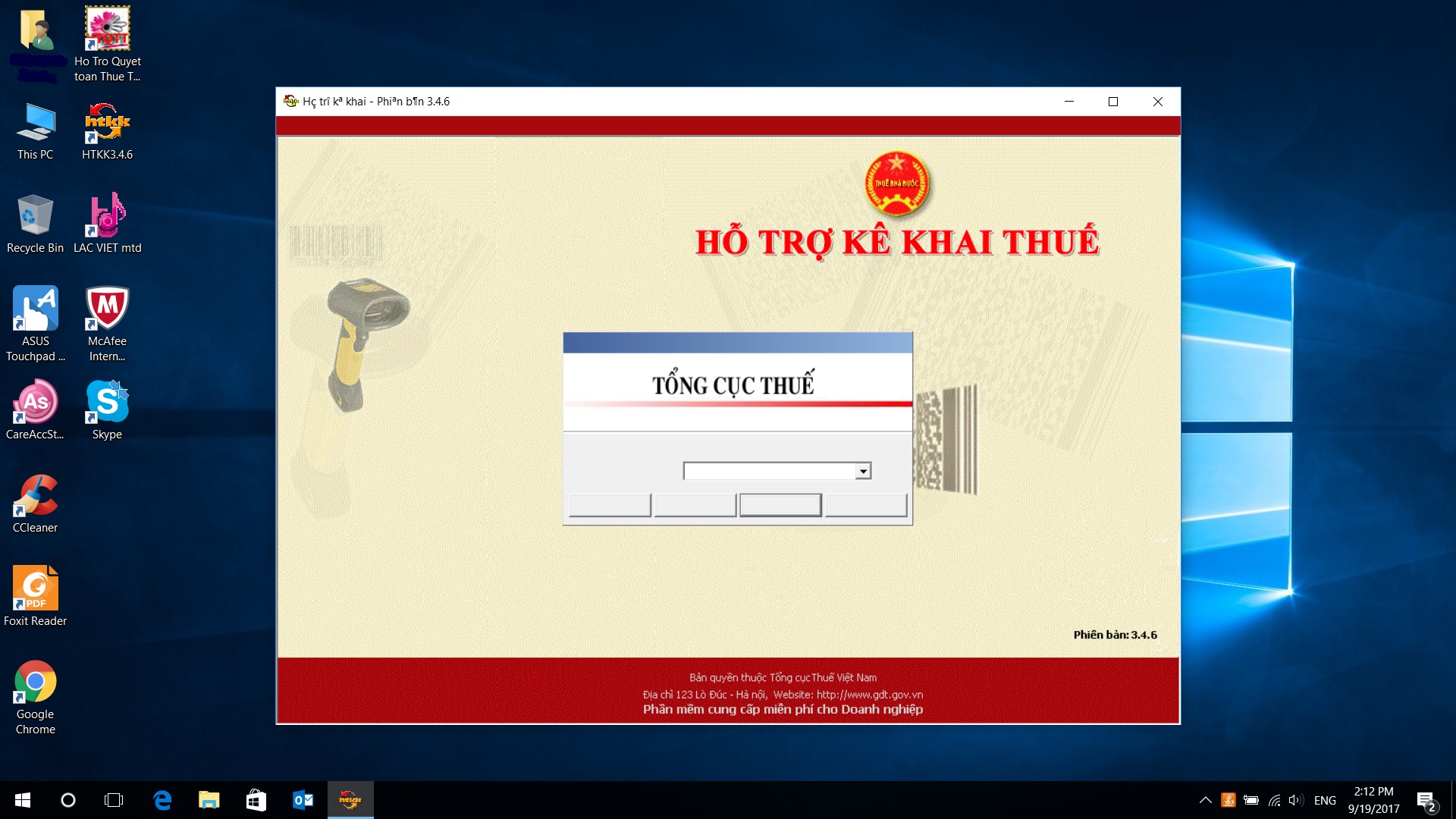Expand the tax code combo box arrow

(x=863, y=472)
